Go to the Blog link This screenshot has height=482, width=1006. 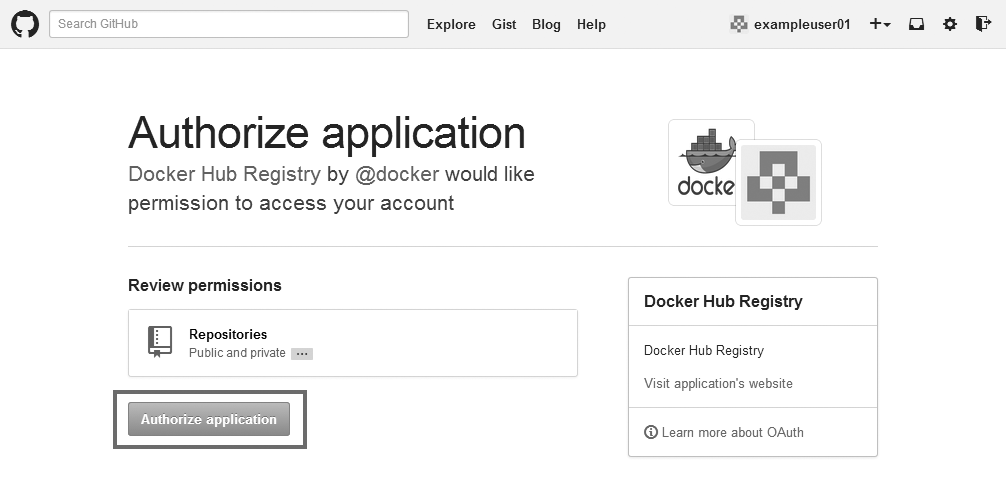click(x=546, y=24)
